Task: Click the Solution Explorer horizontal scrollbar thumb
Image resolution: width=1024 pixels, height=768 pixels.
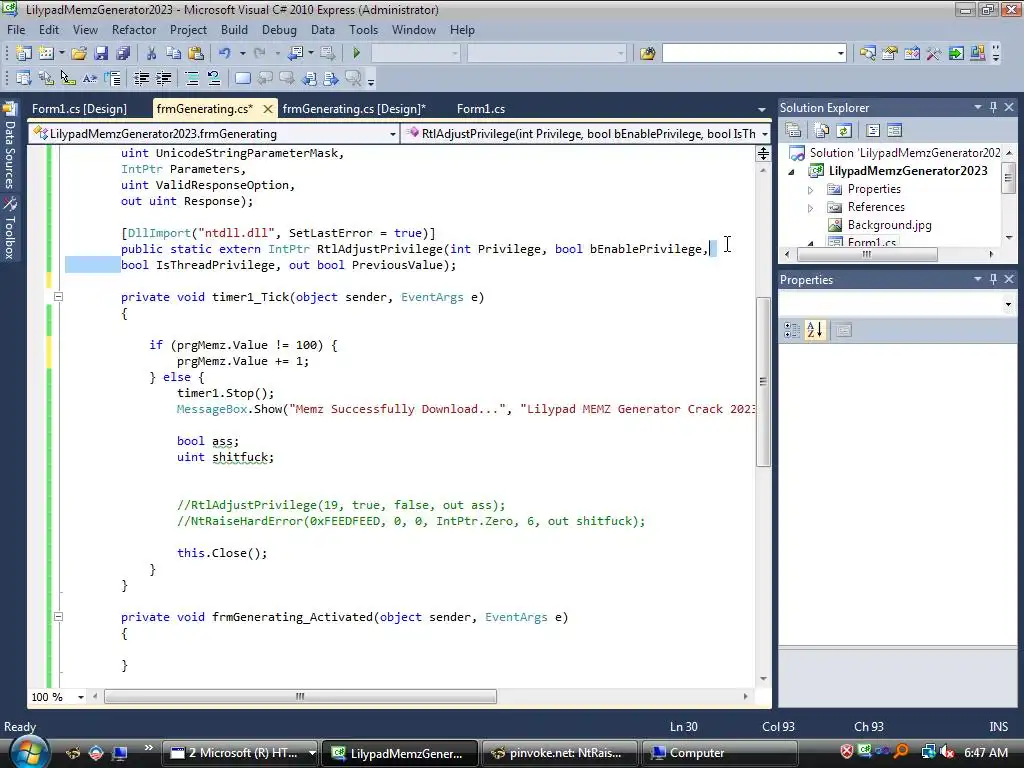Action: coord(867,254)
